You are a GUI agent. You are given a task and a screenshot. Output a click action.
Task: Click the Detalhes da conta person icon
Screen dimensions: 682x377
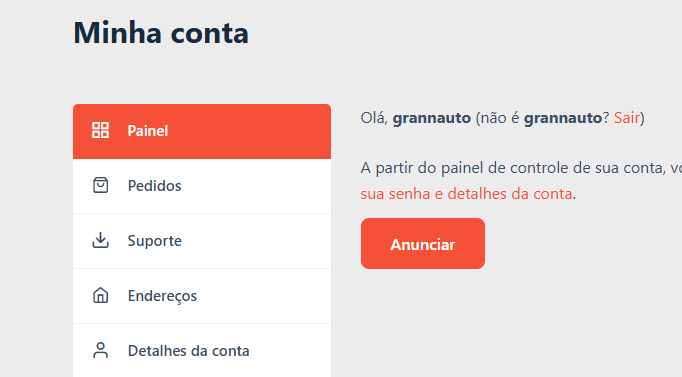pyautogui.click(x=100, y=350)
